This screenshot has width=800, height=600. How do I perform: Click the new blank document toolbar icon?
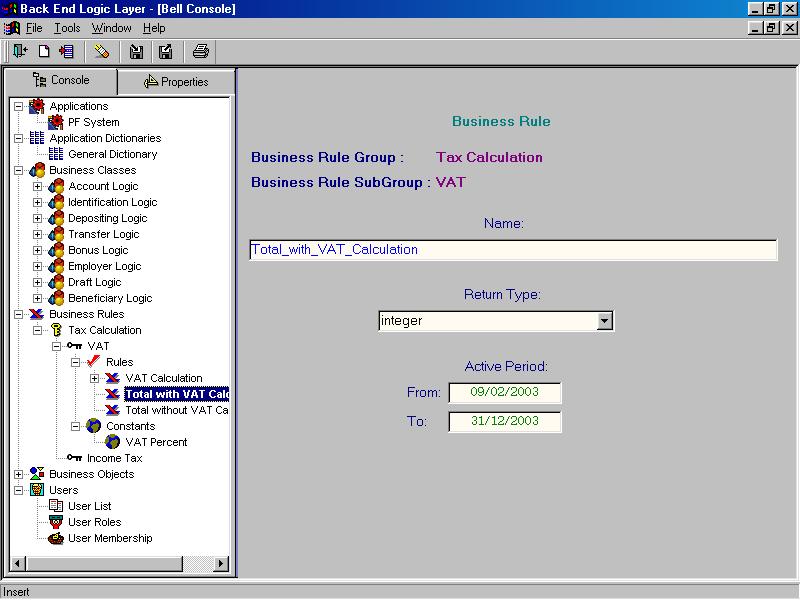pyautogui.click(x=44, y=51)
